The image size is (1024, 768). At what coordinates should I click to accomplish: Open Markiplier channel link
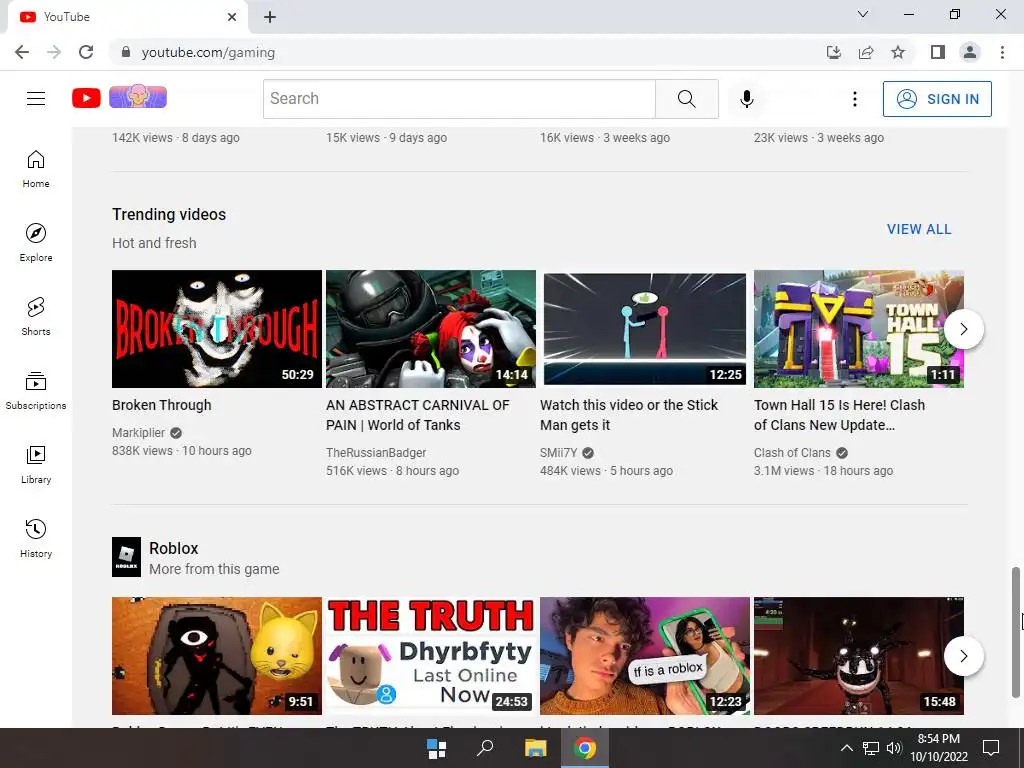138,432
